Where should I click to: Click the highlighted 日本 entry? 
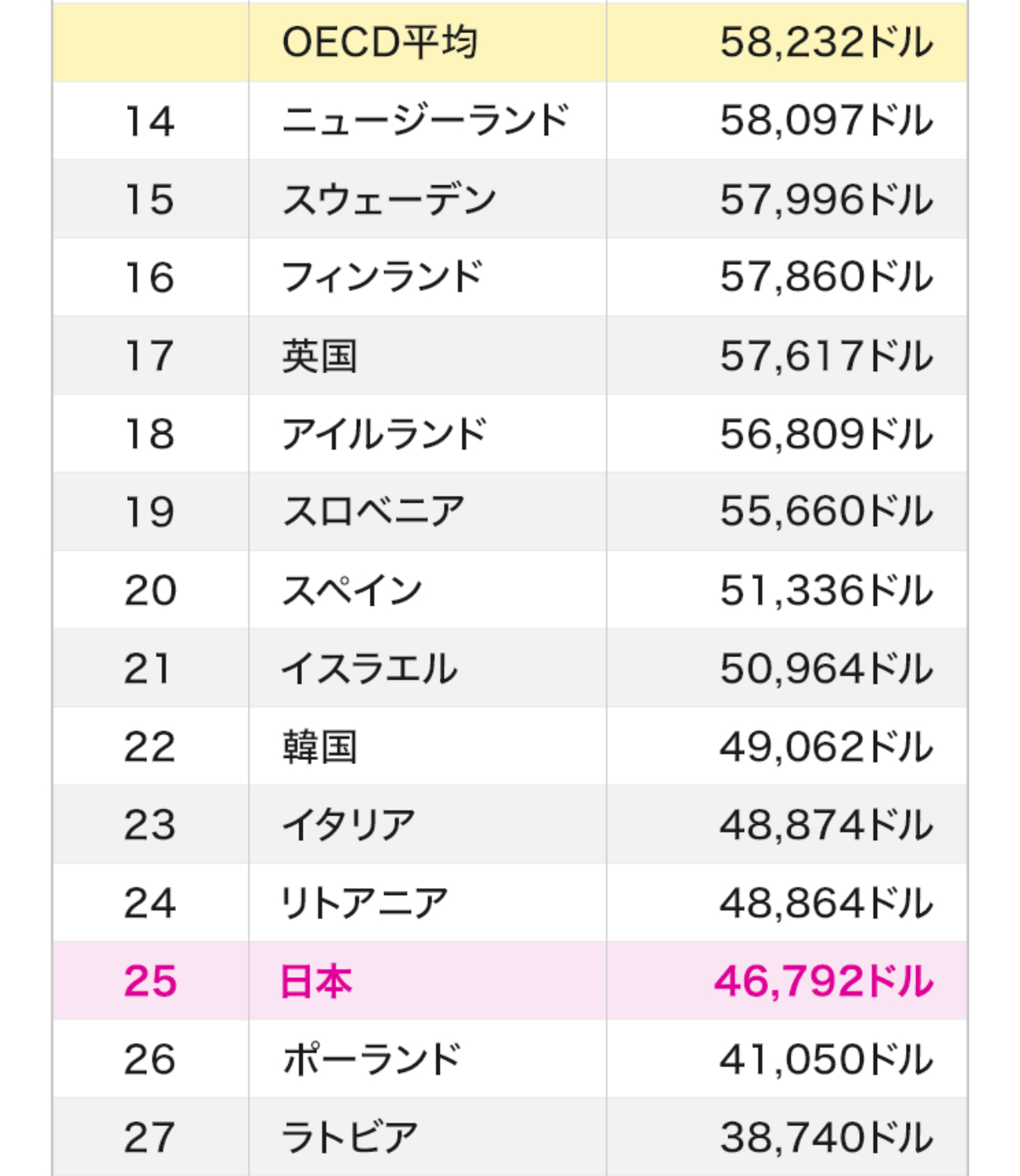316,981
